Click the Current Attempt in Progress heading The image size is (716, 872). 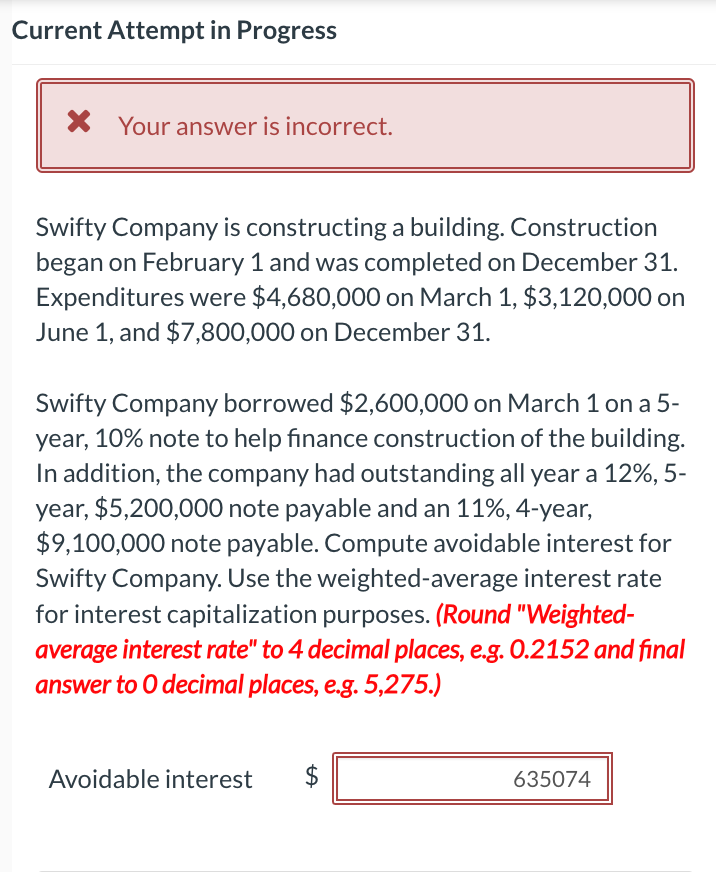tap(175, 30)
